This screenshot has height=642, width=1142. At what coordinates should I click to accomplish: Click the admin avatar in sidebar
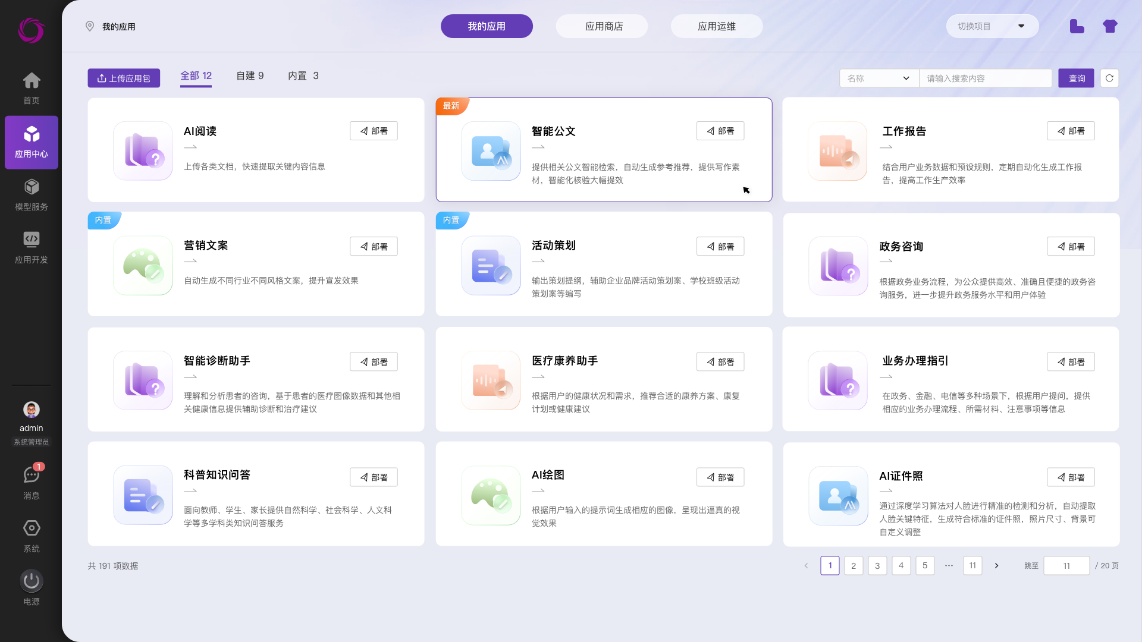pyautogui.click(x=31, y=410)
